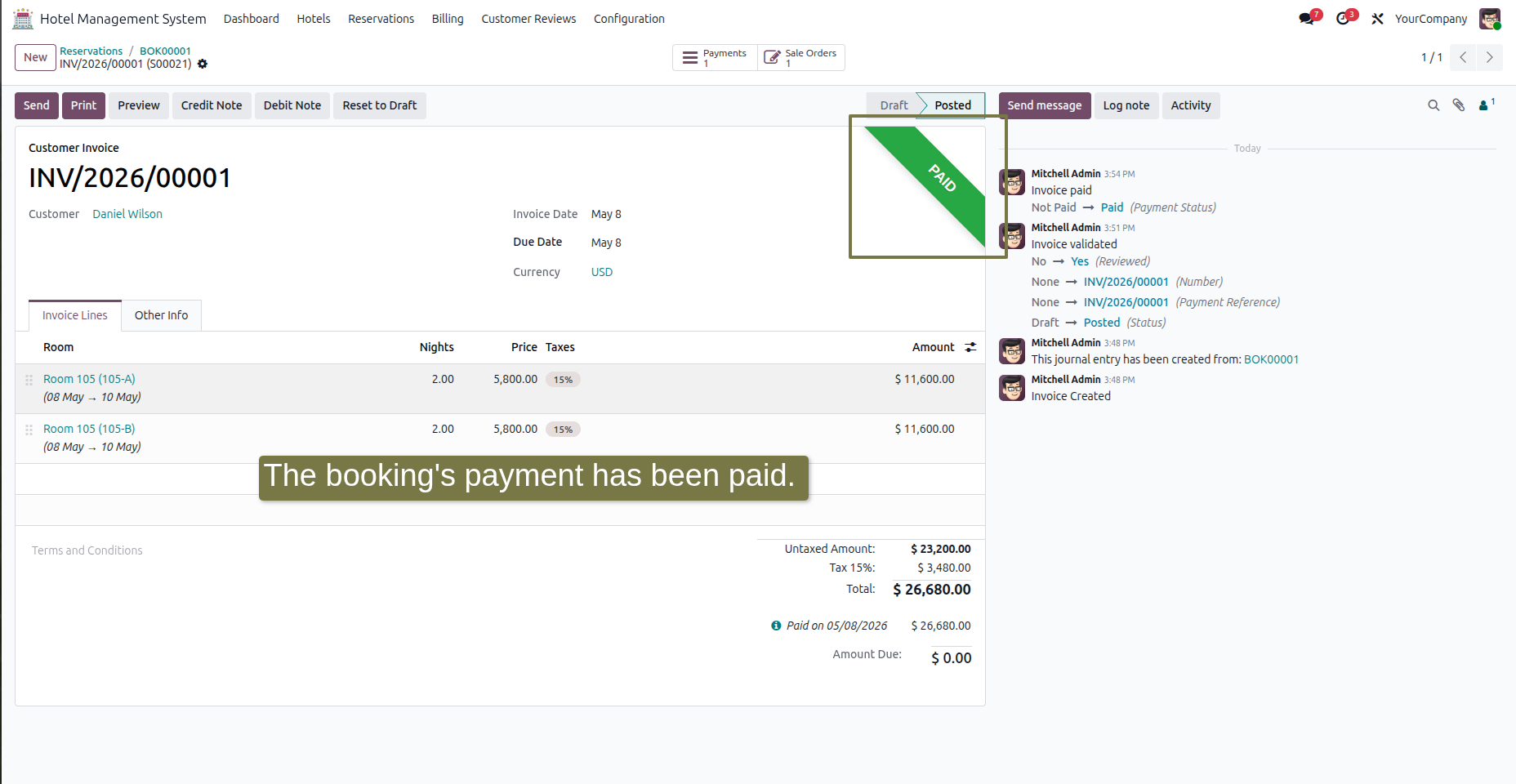Image resolution: width=1516 pixels, height=784 pixels.
Task: Open the Sale Orders smart button
Action: [x=801, y=57]
